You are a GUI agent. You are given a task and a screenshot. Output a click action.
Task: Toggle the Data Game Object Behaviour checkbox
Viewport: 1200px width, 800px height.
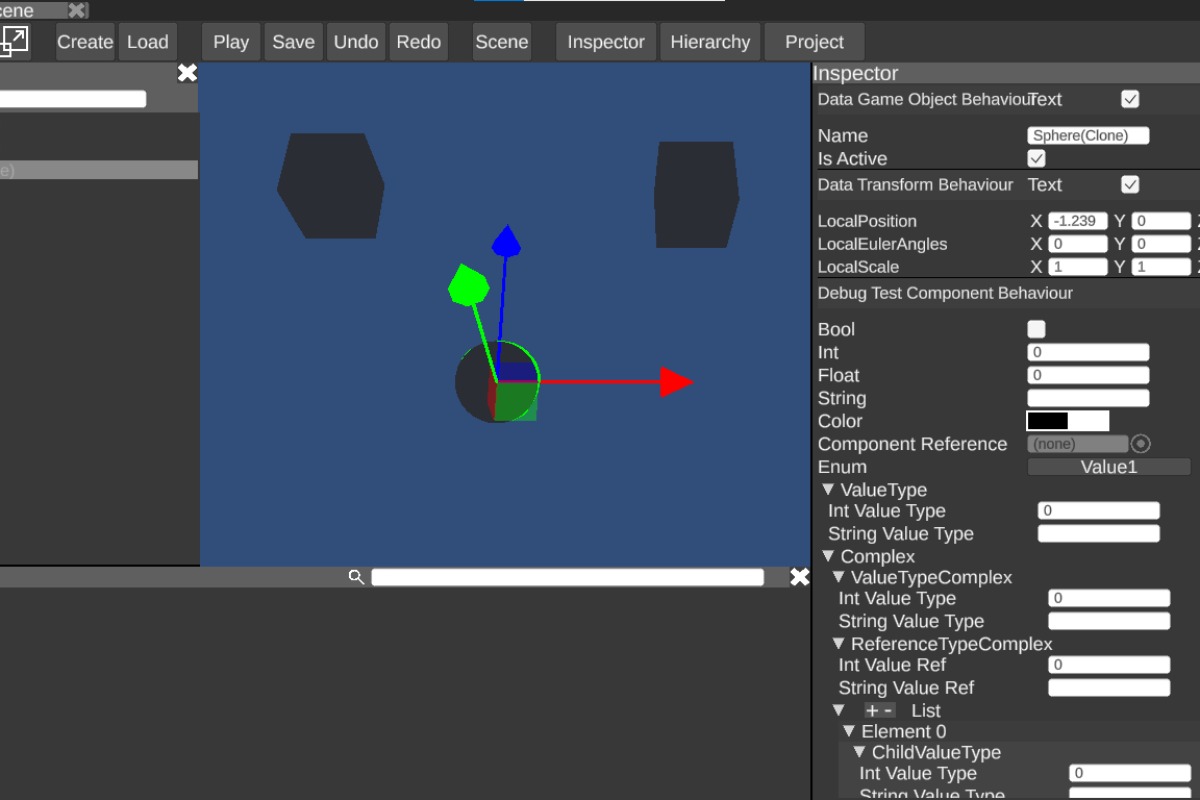coord(1130,99)
